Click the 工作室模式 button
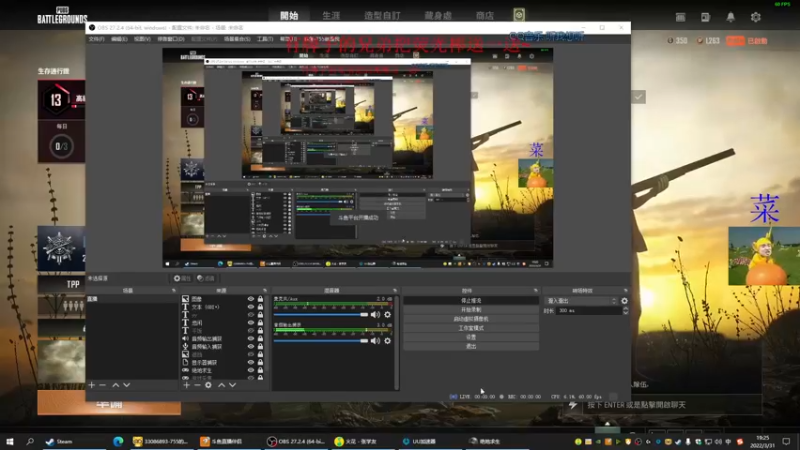Viewport: 800px width, 450px height. (x=471, y=328)
